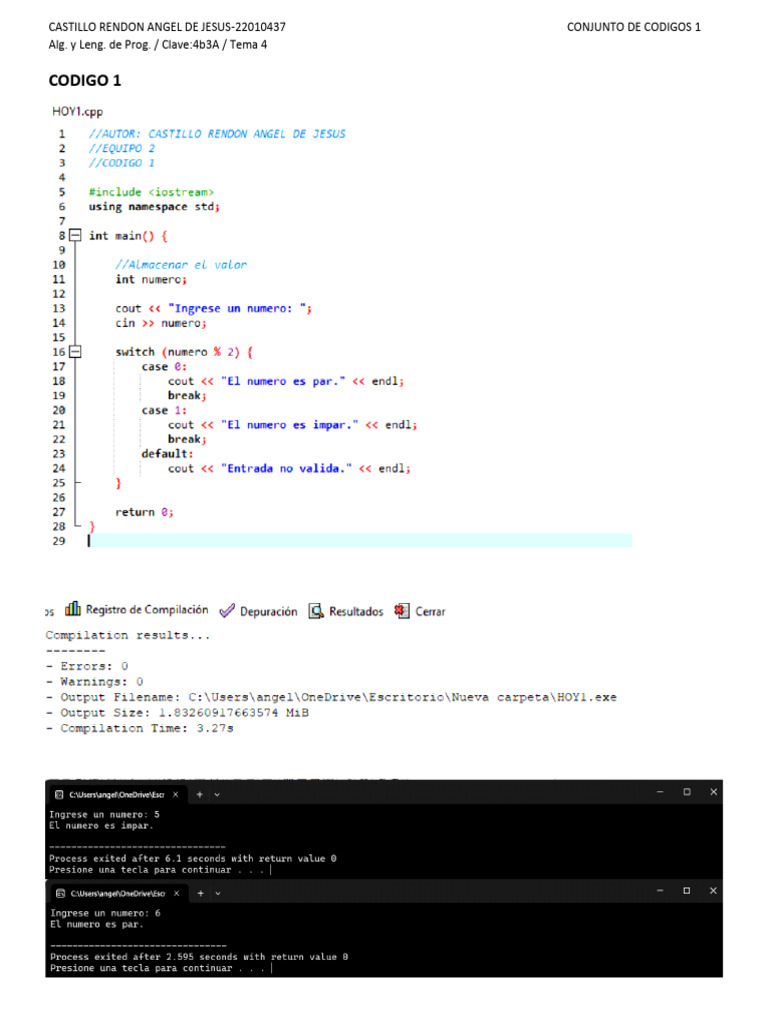This screenshot has width=768, height=1024.
Task: Click the 'default:' line
Action: [x=167, y=454]
